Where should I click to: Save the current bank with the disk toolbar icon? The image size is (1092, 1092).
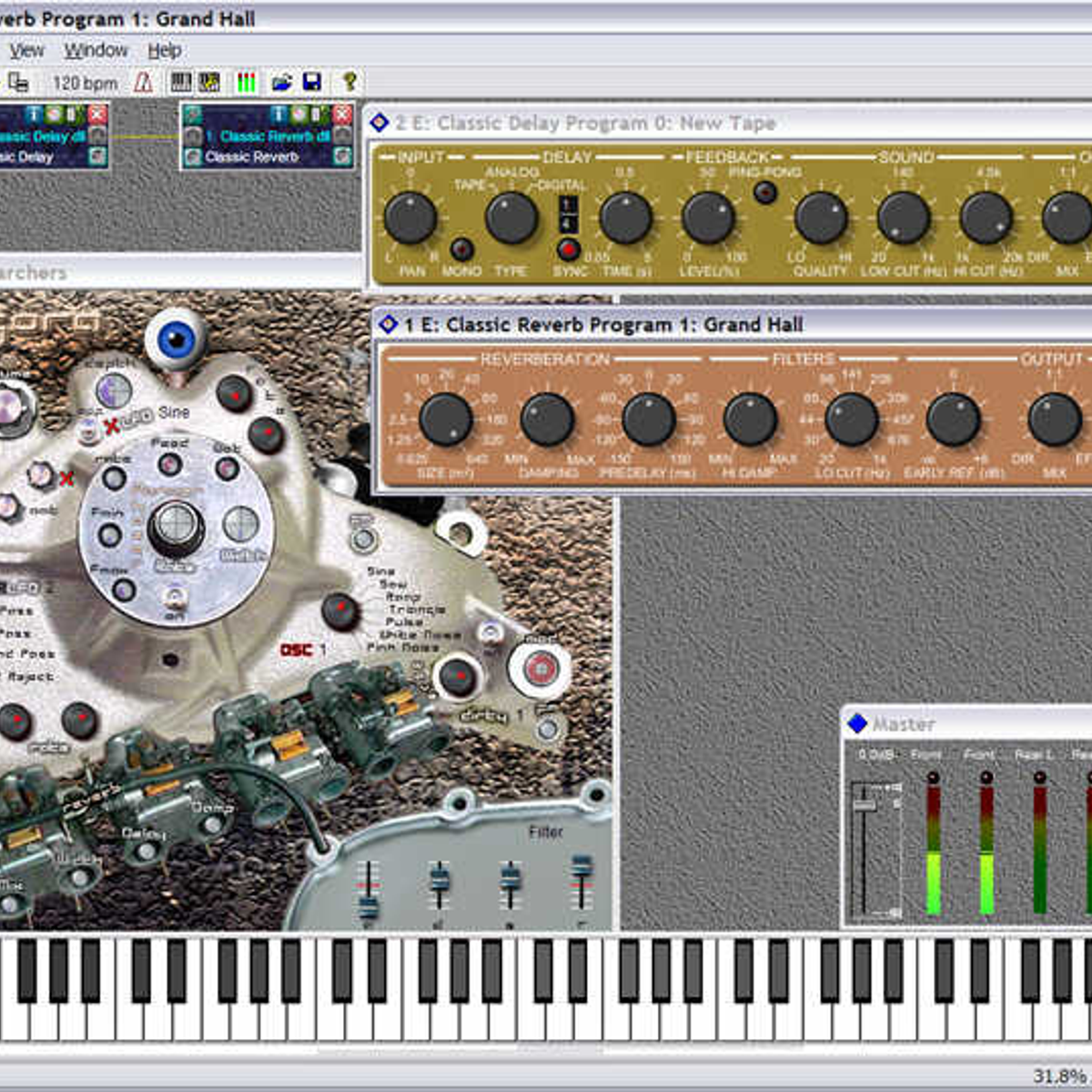(x=312, y=82)
